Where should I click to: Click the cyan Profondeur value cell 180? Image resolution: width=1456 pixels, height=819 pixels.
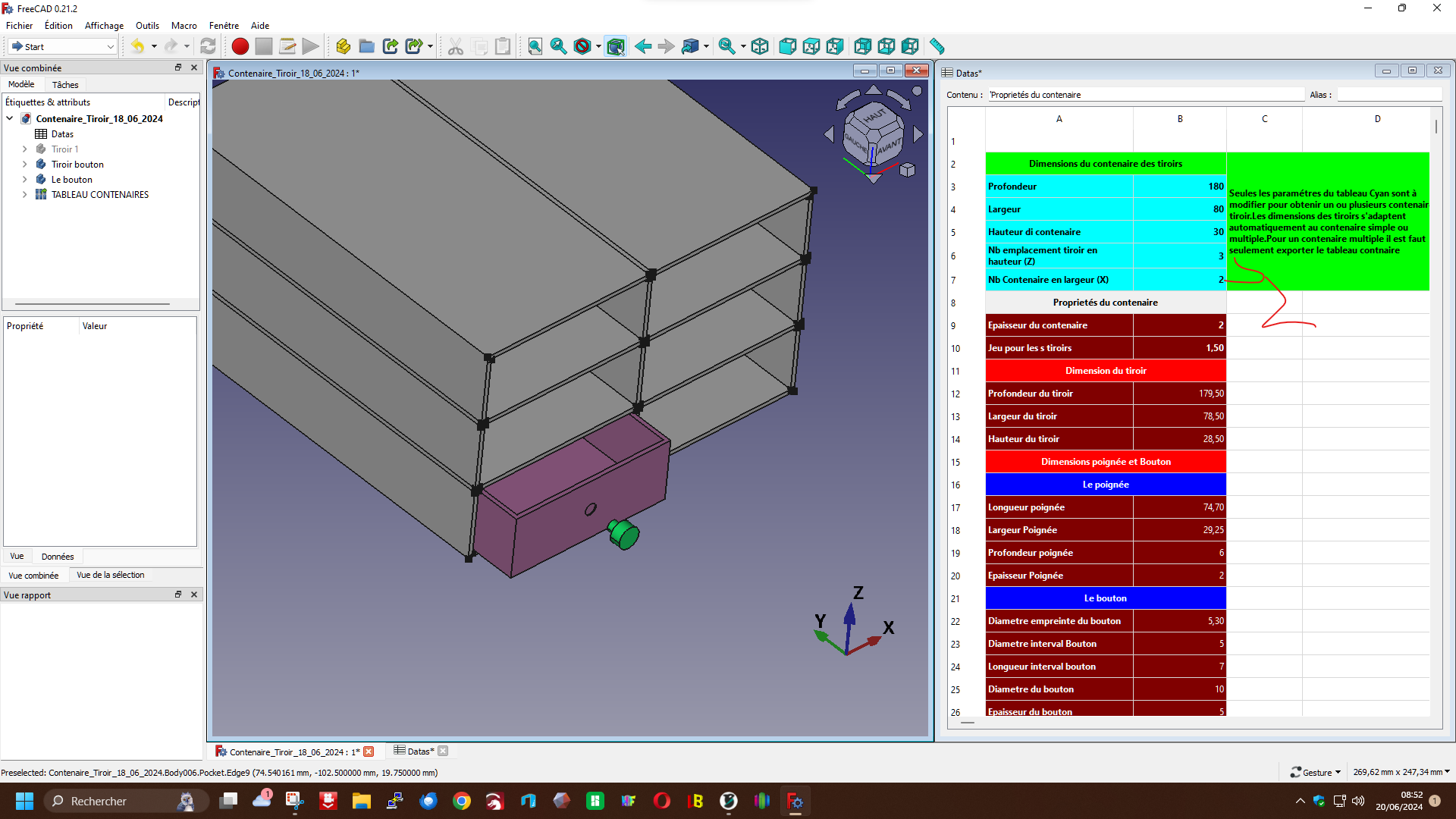coord(1179,187)
